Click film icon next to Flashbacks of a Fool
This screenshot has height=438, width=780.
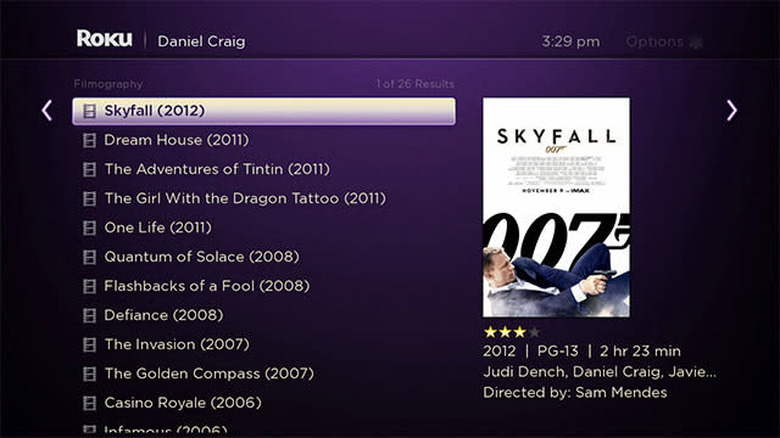click(89, 287)
